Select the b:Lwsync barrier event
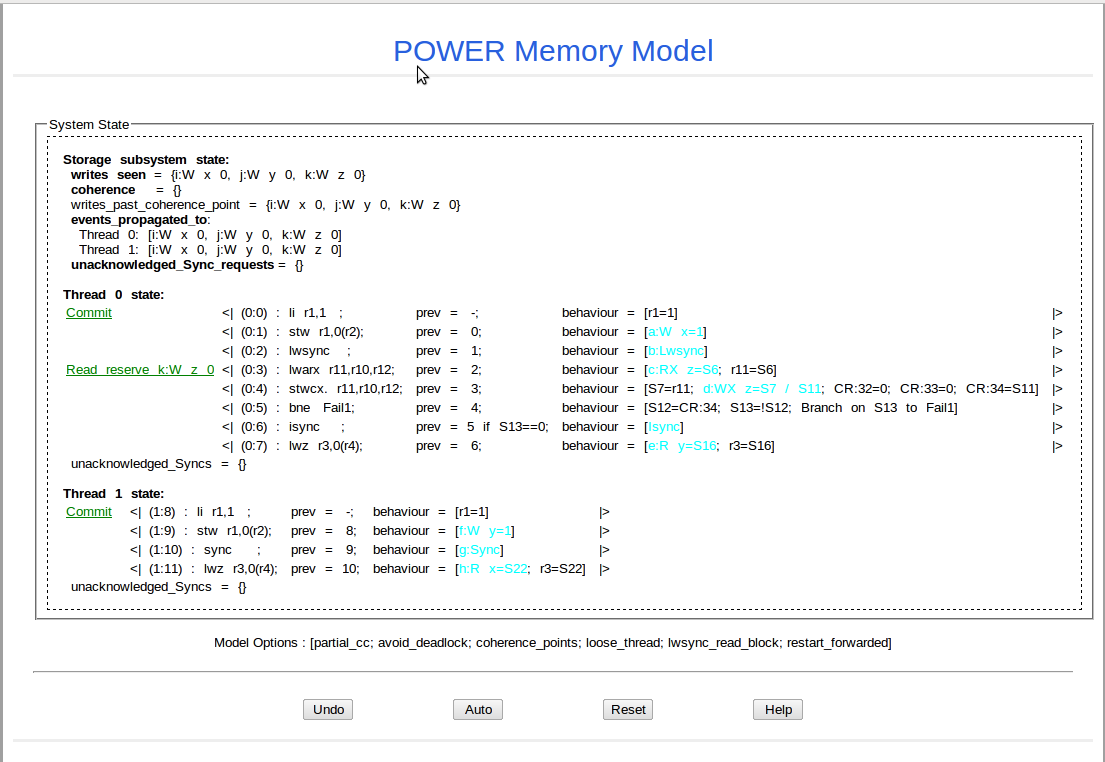1105x762 pixels. (677, 351)
